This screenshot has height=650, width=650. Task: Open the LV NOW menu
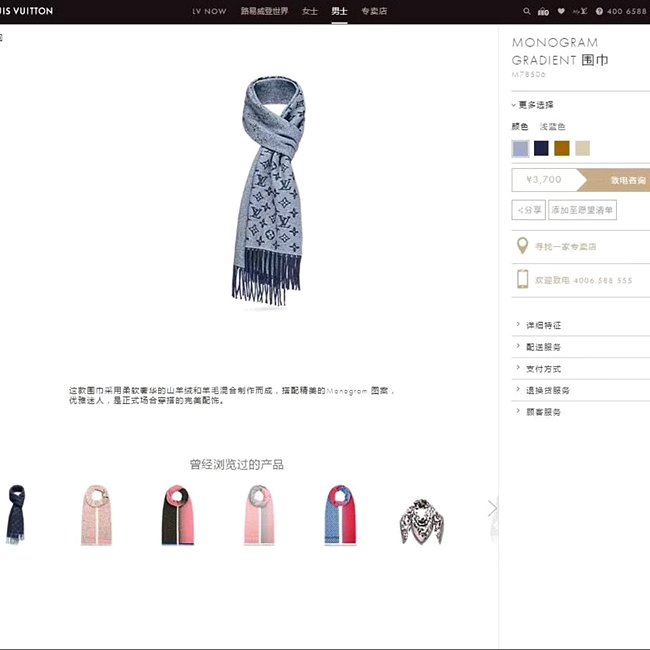(209, 11)
